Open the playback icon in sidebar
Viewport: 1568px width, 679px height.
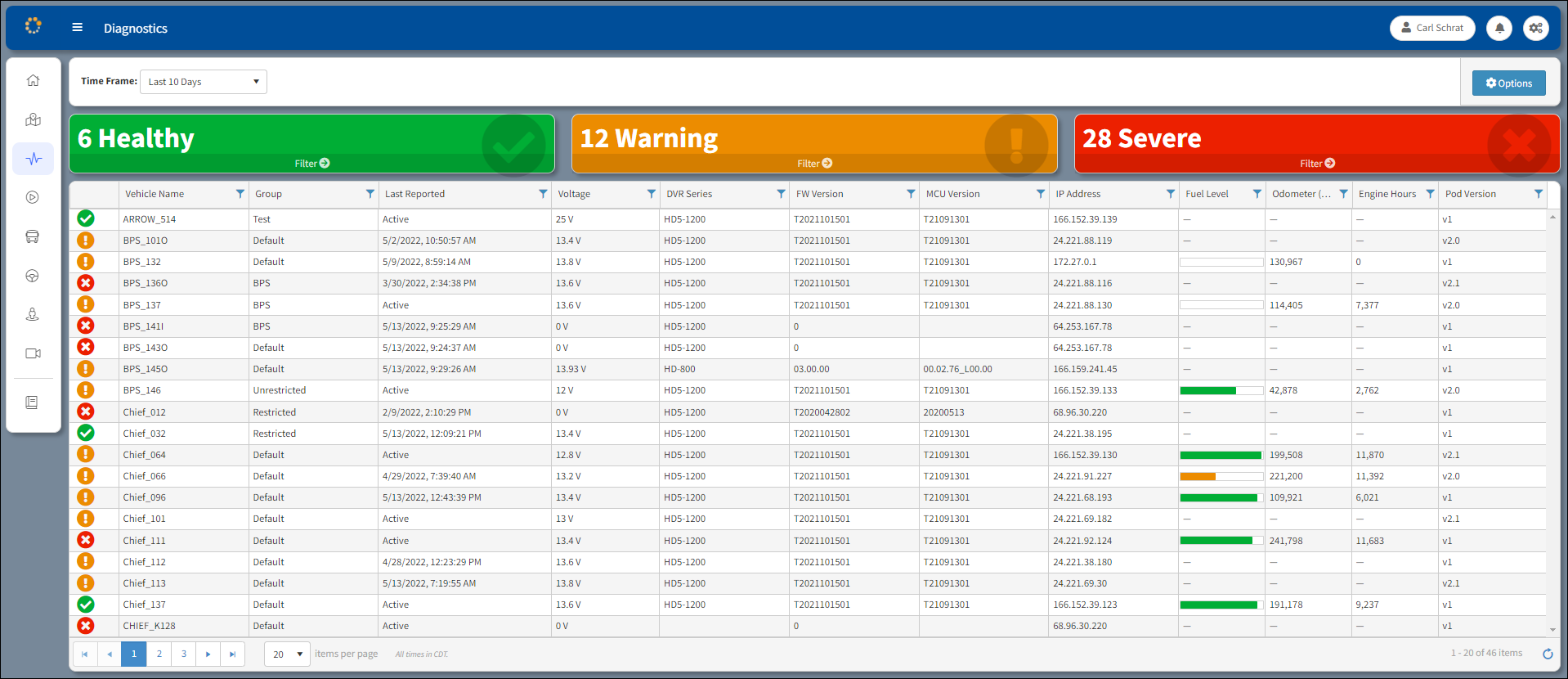point(33,197)
